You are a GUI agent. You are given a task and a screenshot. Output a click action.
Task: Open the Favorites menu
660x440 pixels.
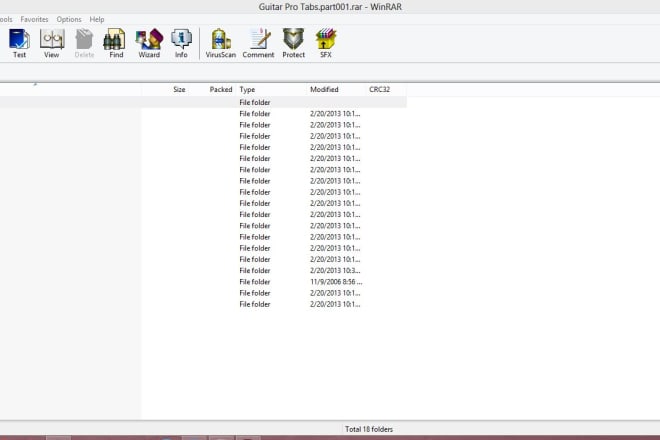coord(35,19)
